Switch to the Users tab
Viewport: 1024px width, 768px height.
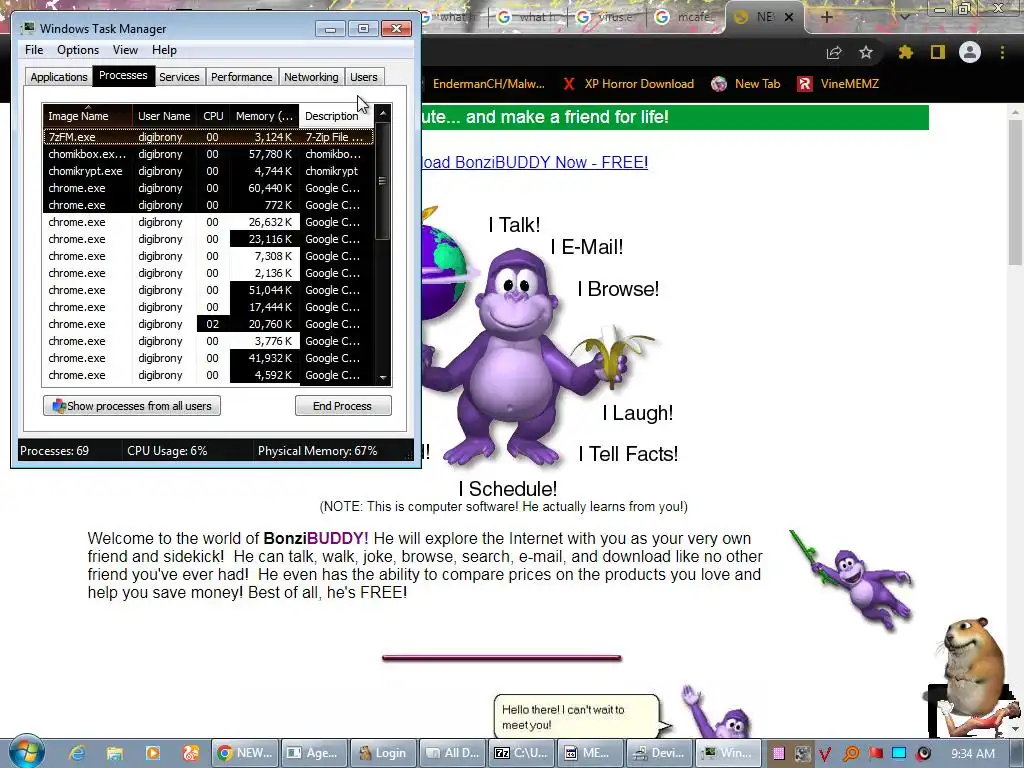[364, 77]
